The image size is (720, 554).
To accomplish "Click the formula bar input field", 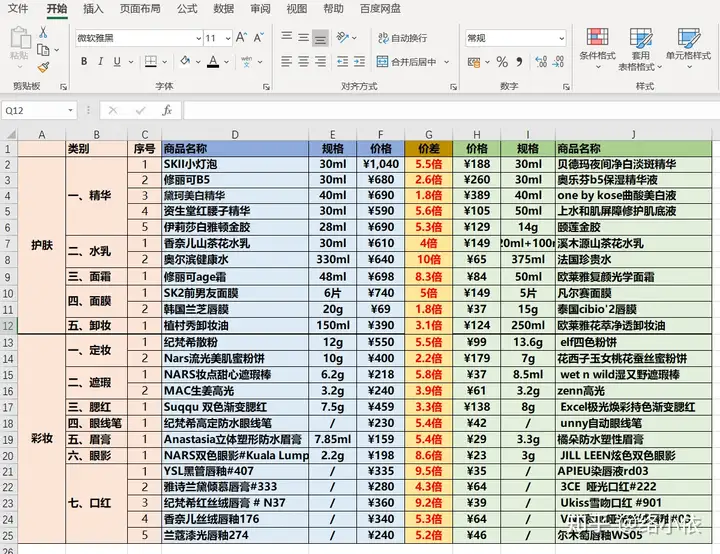I will pyautogui.click(x=451, y=110).
